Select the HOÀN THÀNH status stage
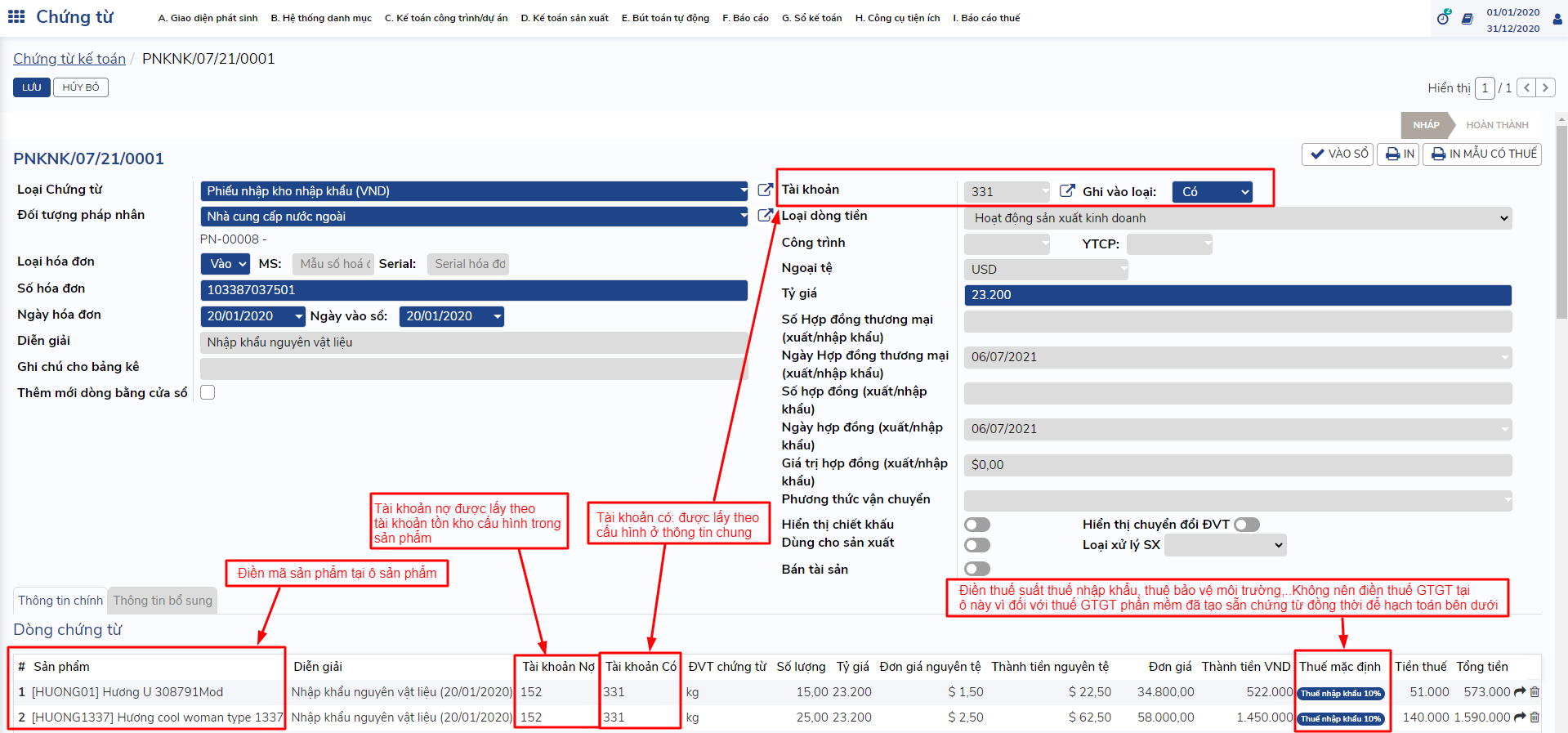This screenshot has height=733, width=1568. 1497,125
